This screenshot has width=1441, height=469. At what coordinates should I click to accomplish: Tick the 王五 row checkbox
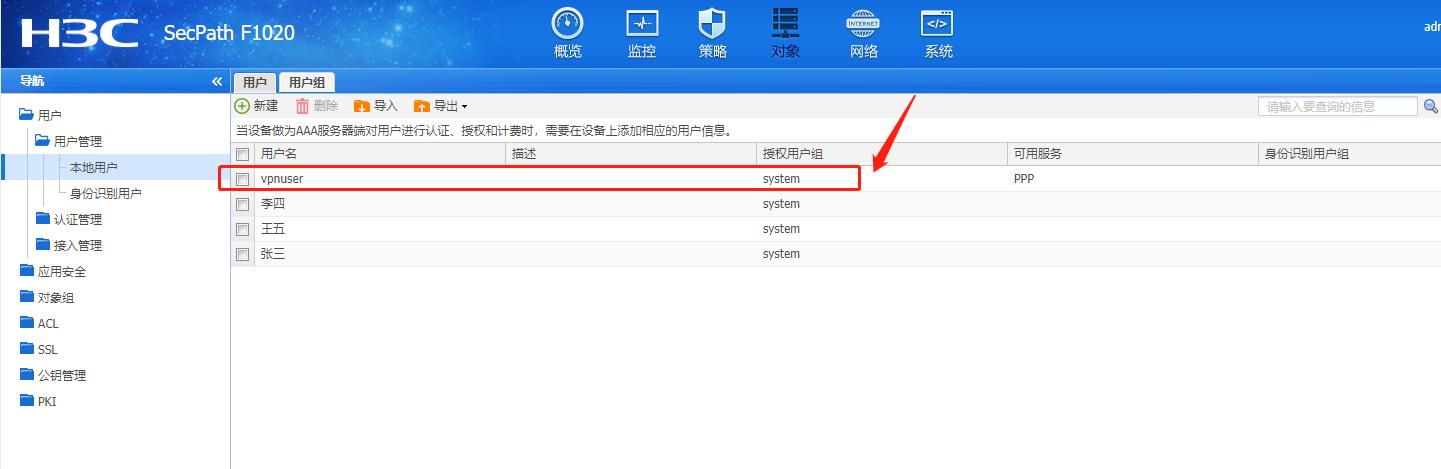(242, 229)
